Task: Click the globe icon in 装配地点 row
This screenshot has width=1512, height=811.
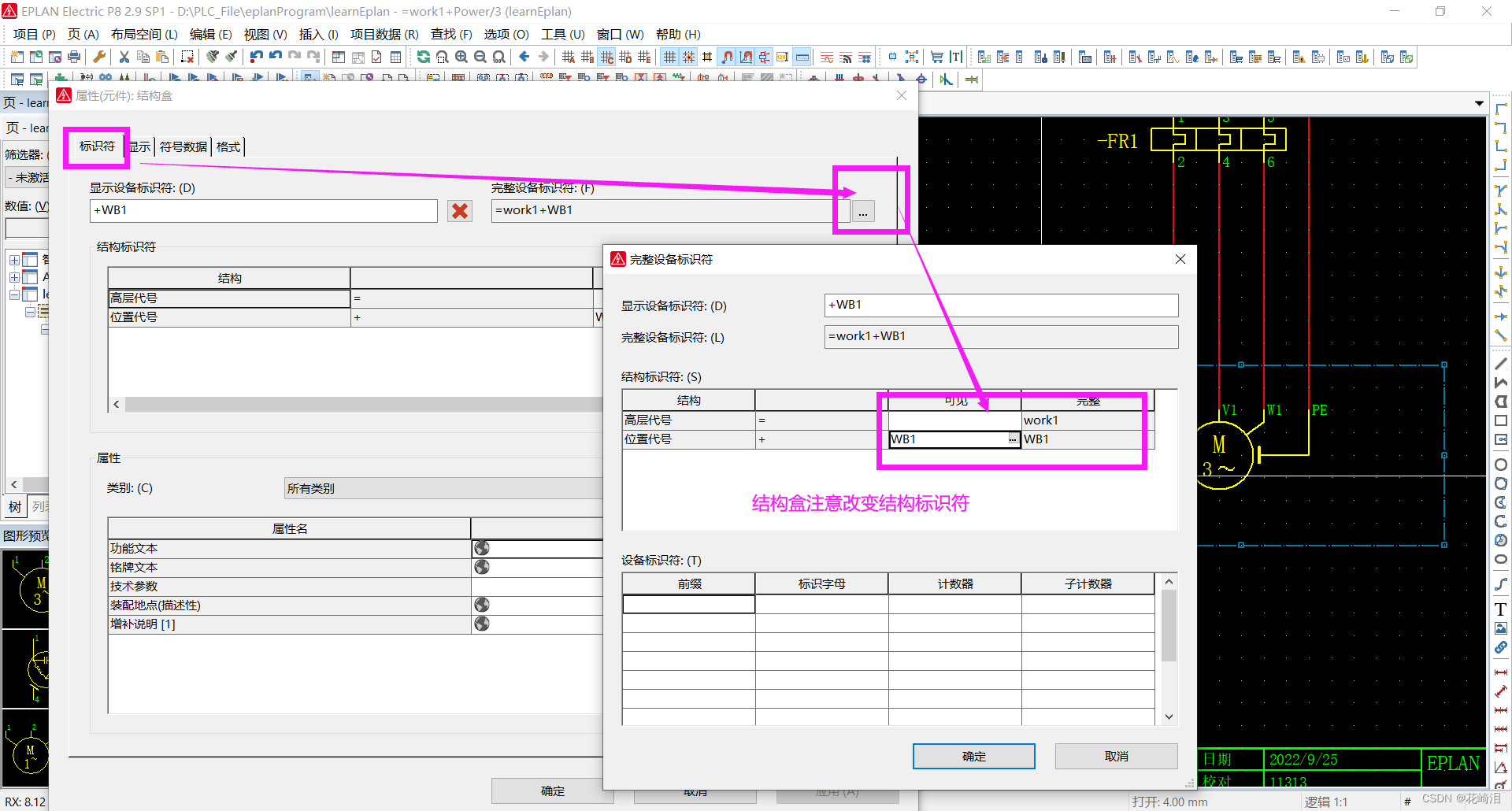Action: point(482,605)
